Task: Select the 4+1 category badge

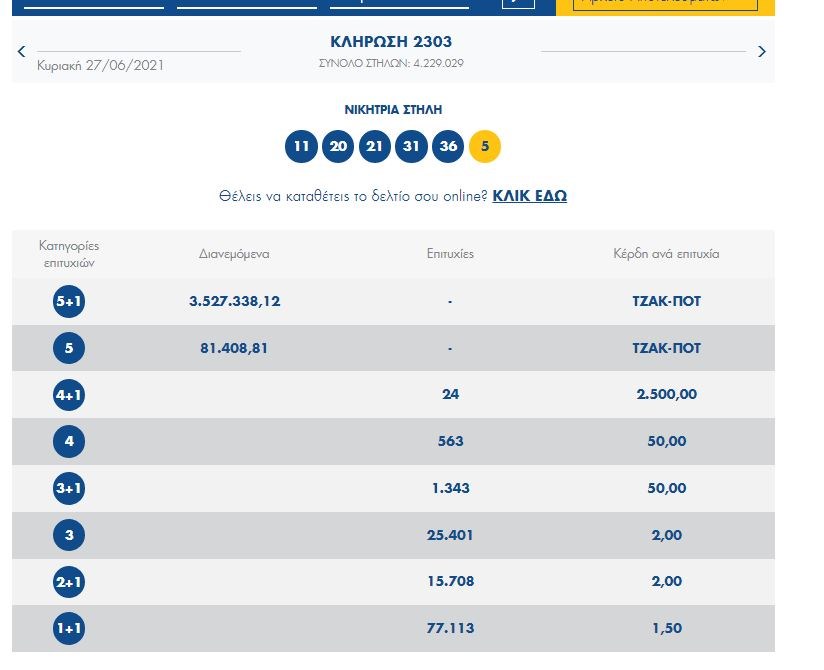Action: click(x=69, y=395)
